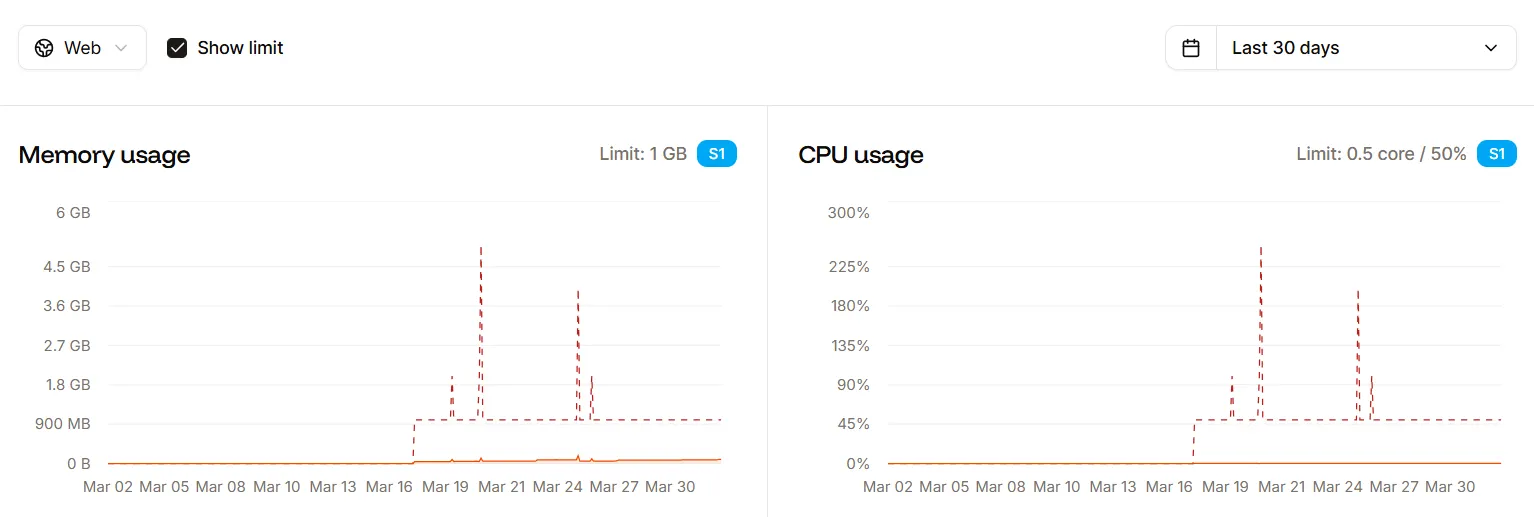Select the memory limit spike near Mar 24
Screen dimensions: 1534x517
click(578, 293)
